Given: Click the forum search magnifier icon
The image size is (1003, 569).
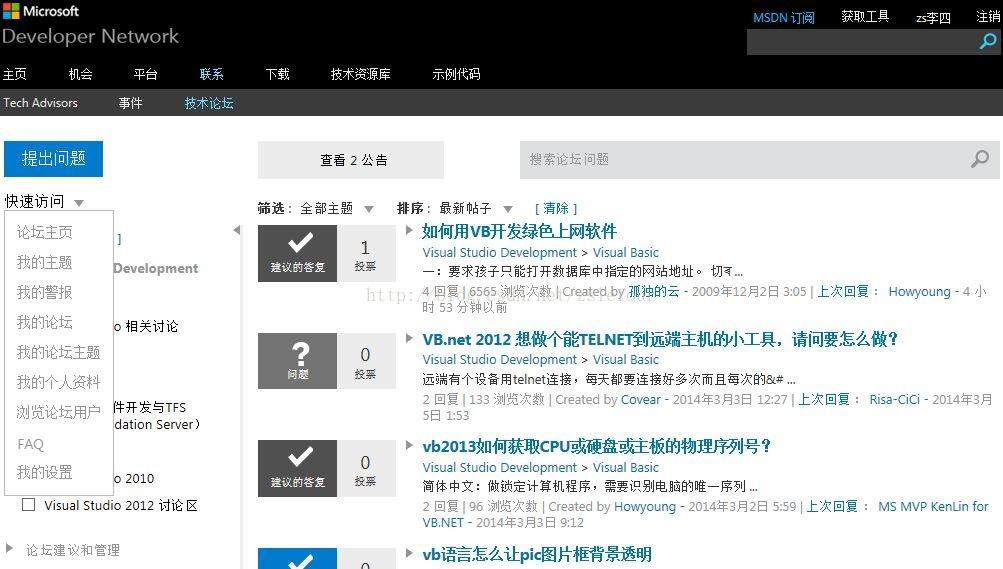Looking at the screenshot, I should tap(979, 159).
